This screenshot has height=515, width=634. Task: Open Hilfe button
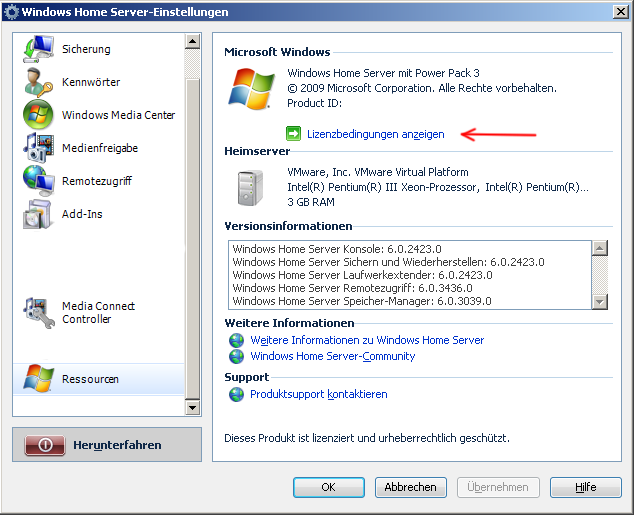[585, 487]
